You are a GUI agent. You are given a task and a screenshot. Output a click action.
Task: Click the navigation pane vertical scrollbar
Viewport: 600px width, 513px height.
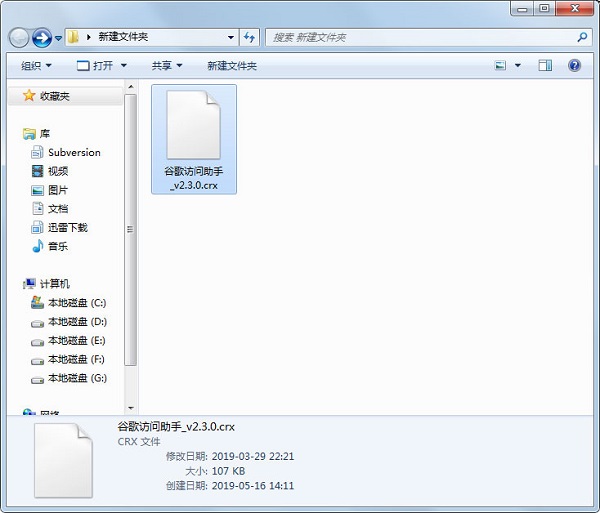click(130, 230)
